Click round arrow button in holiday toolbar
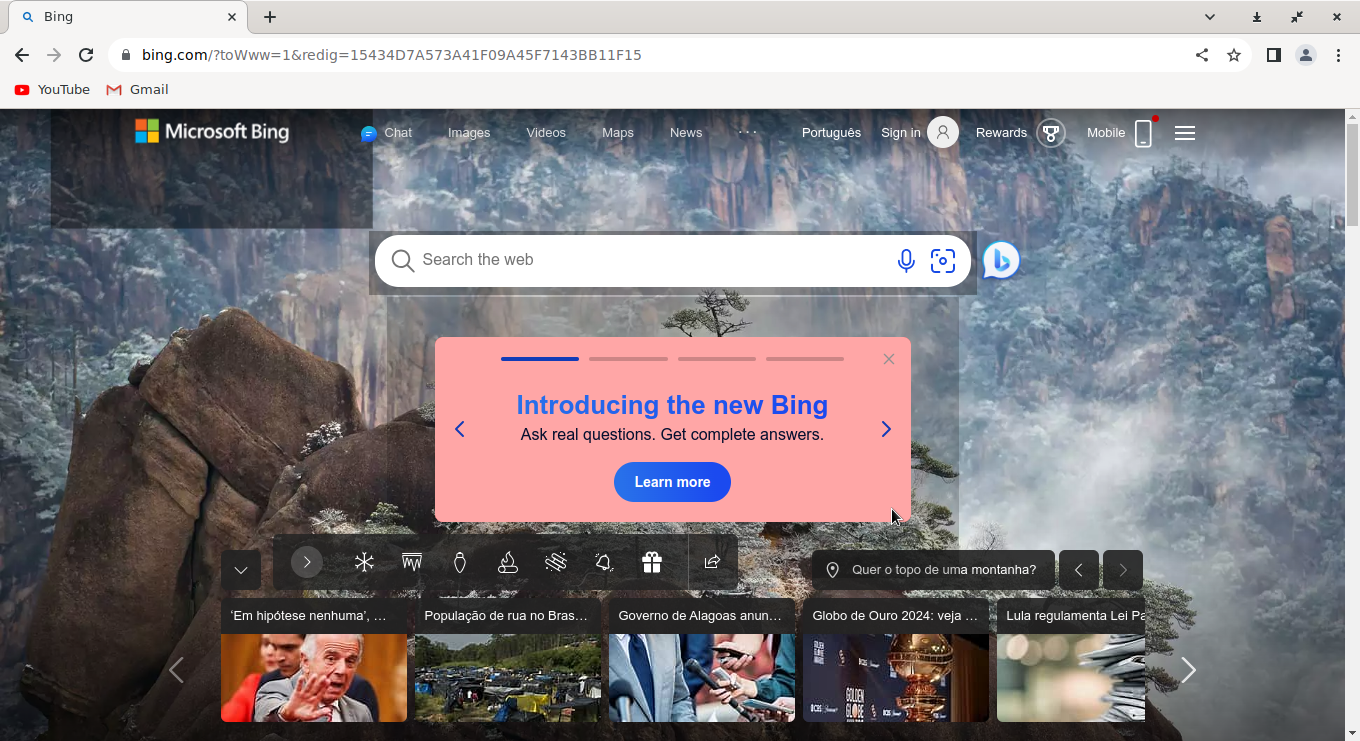The image size is (1360, 741). (307, 562)
